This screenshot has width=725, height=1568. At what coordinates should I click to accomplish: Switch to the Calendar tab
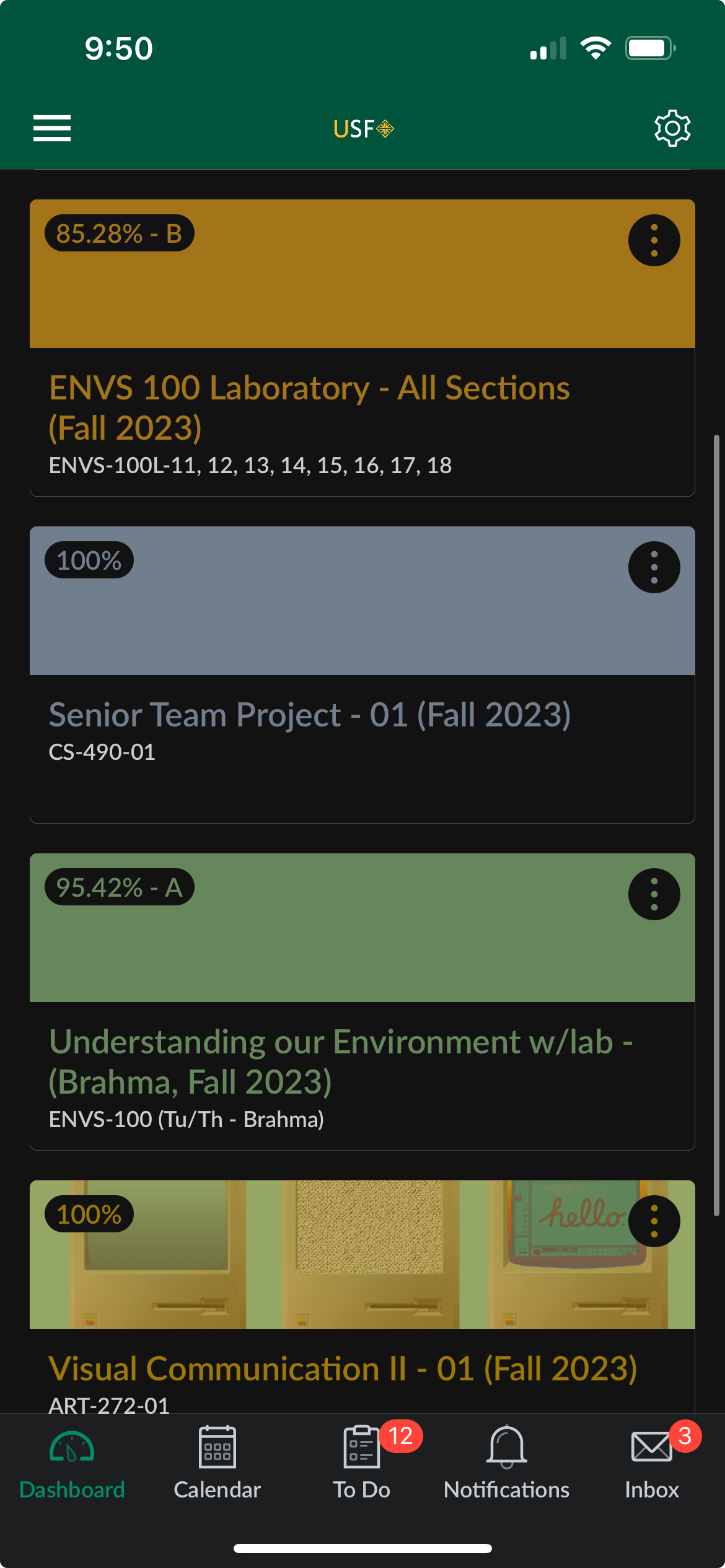pos(217,1462)
